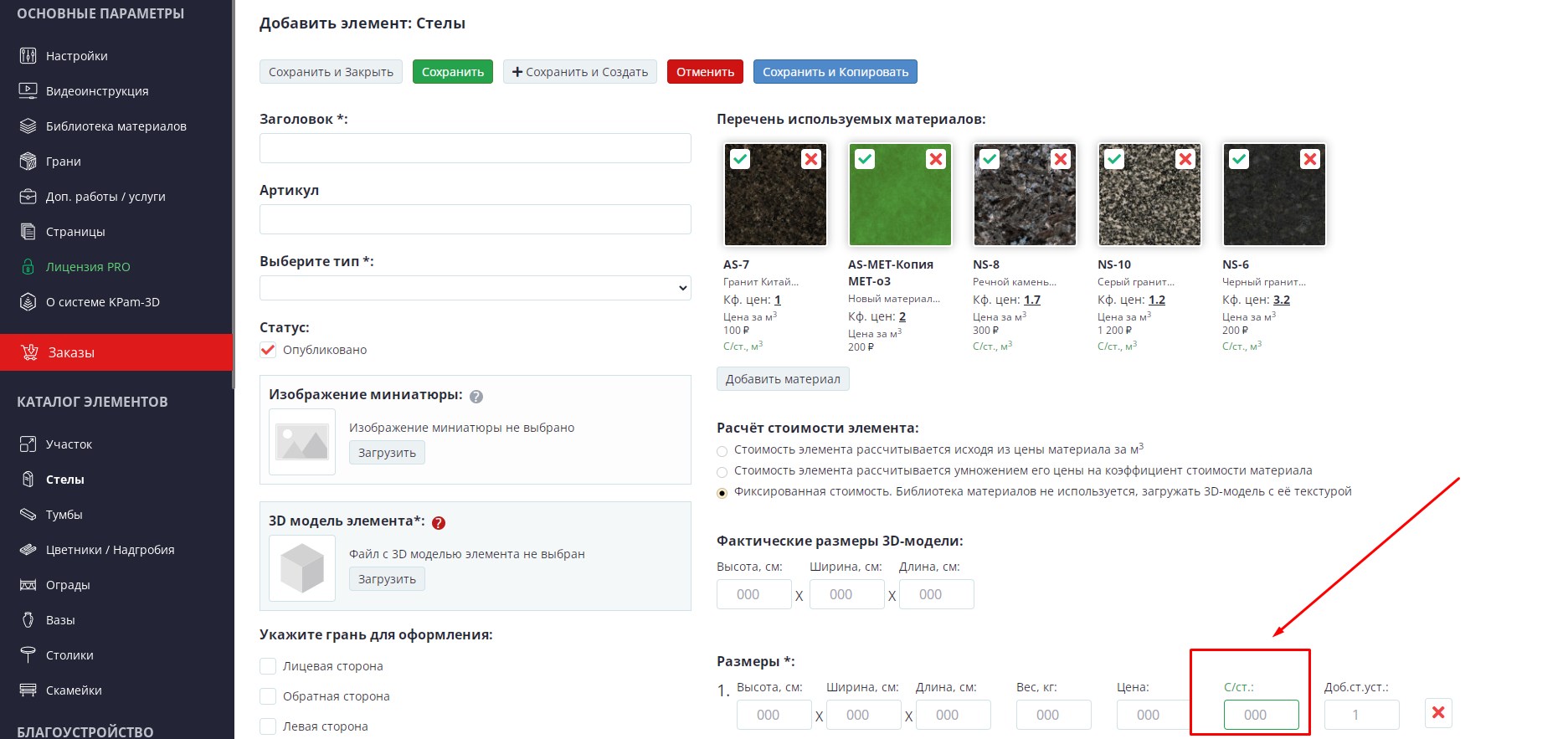
Task: Open Доп. работы / услуги briefcase icon
Action: 28,197
